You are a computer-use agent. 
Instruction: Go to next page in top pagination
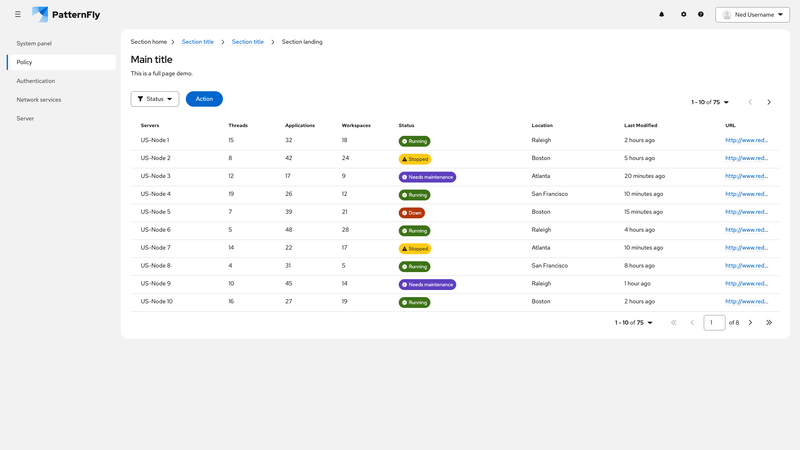tap(769, 102)
